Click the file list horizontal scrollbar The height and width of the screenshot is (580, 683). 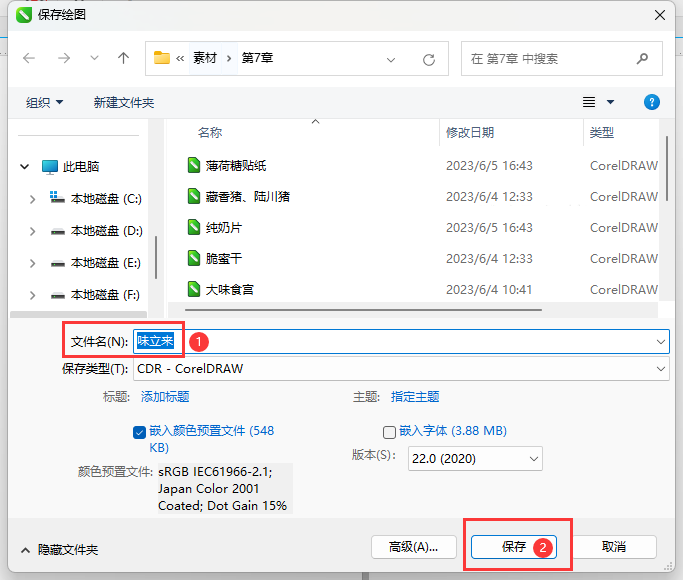coord(363,310)
